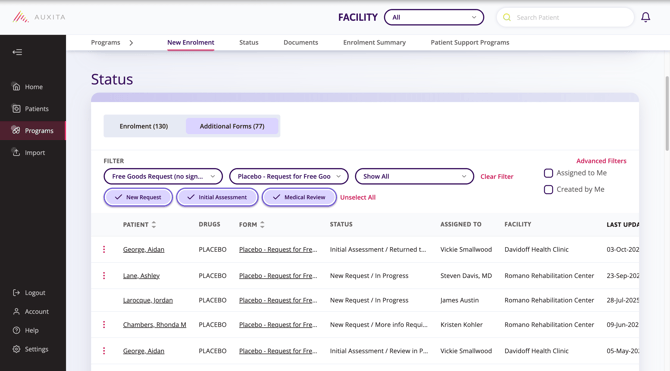The image size is (670, 371).
Task: Open Enrolment Summary tab
Action: pyautogui.click(x=374, y=42)
